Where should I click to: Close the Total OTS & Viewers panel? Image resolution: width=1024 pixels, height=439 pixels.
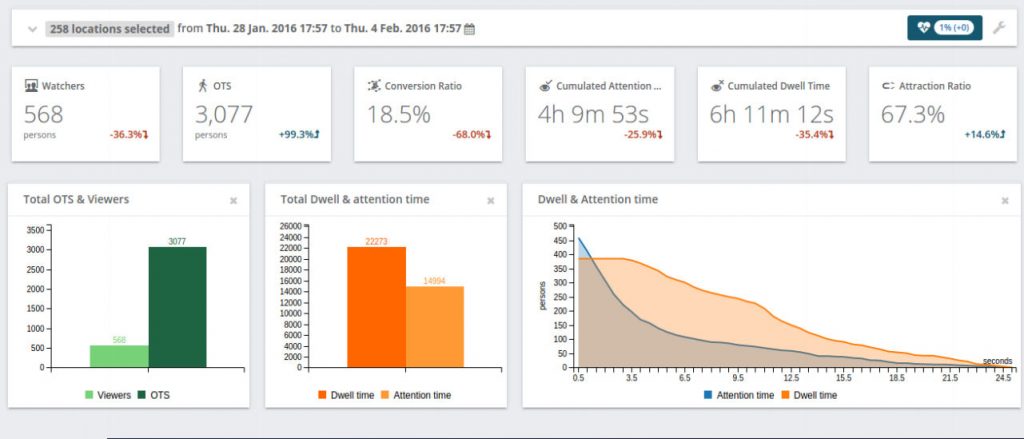click(x=233, y=200)
